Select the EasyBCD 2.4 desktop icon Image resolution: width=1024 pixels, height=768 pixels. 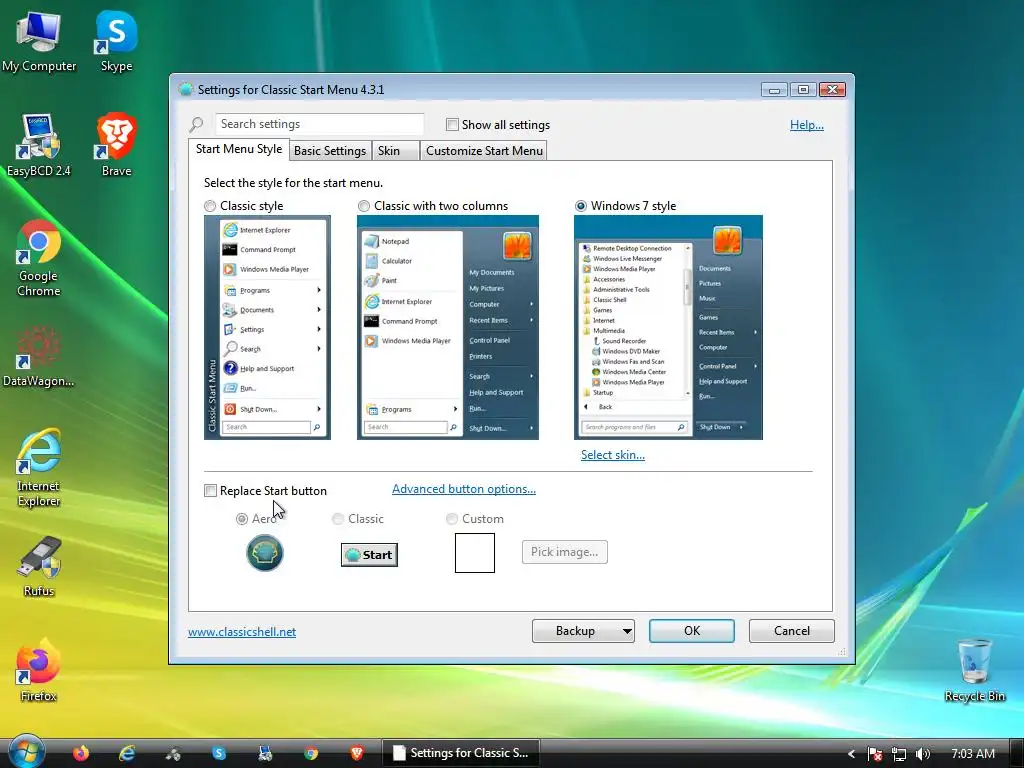[39, 145]
